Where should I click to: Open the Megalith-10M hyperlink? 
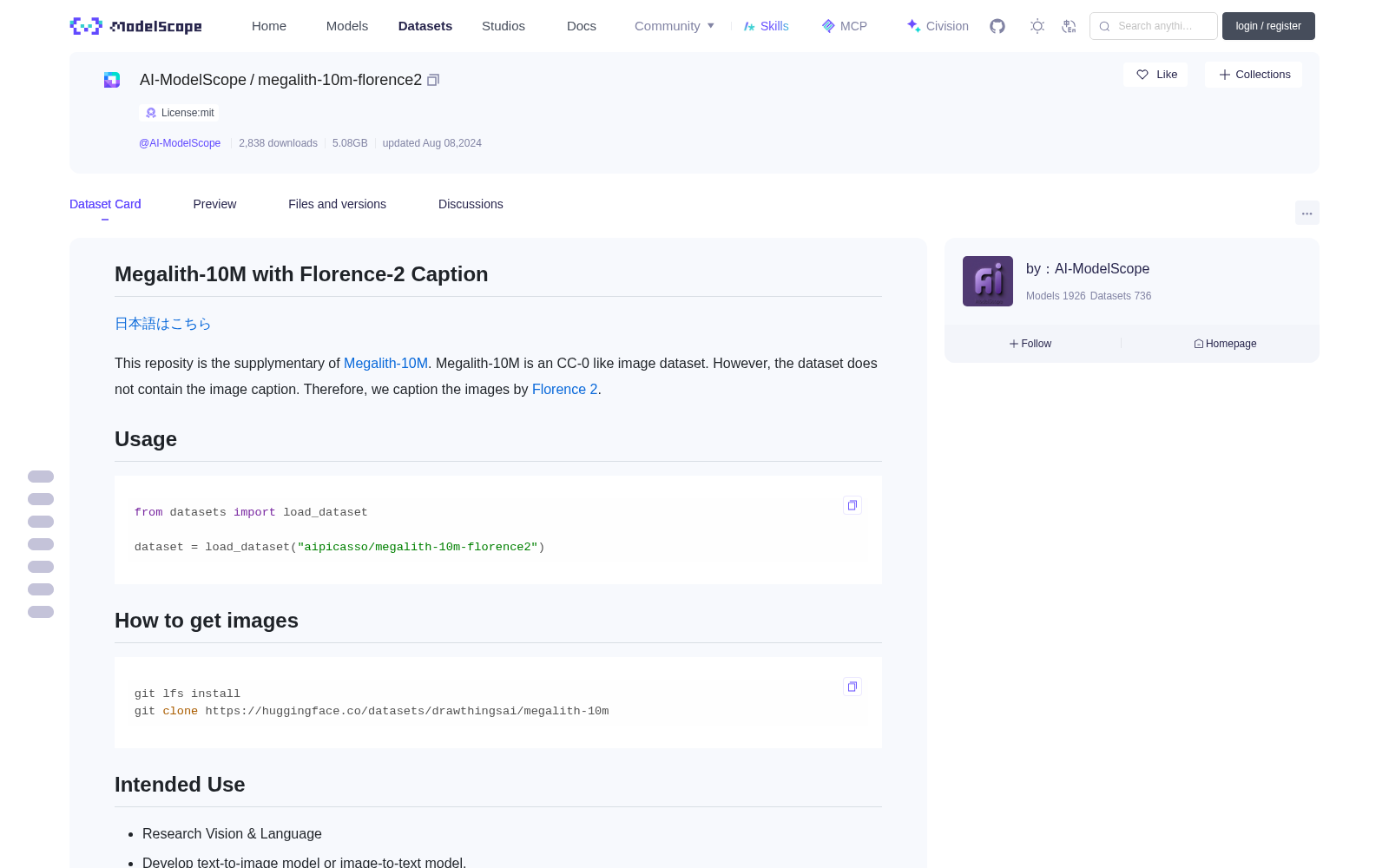click(x=385, y=363)
